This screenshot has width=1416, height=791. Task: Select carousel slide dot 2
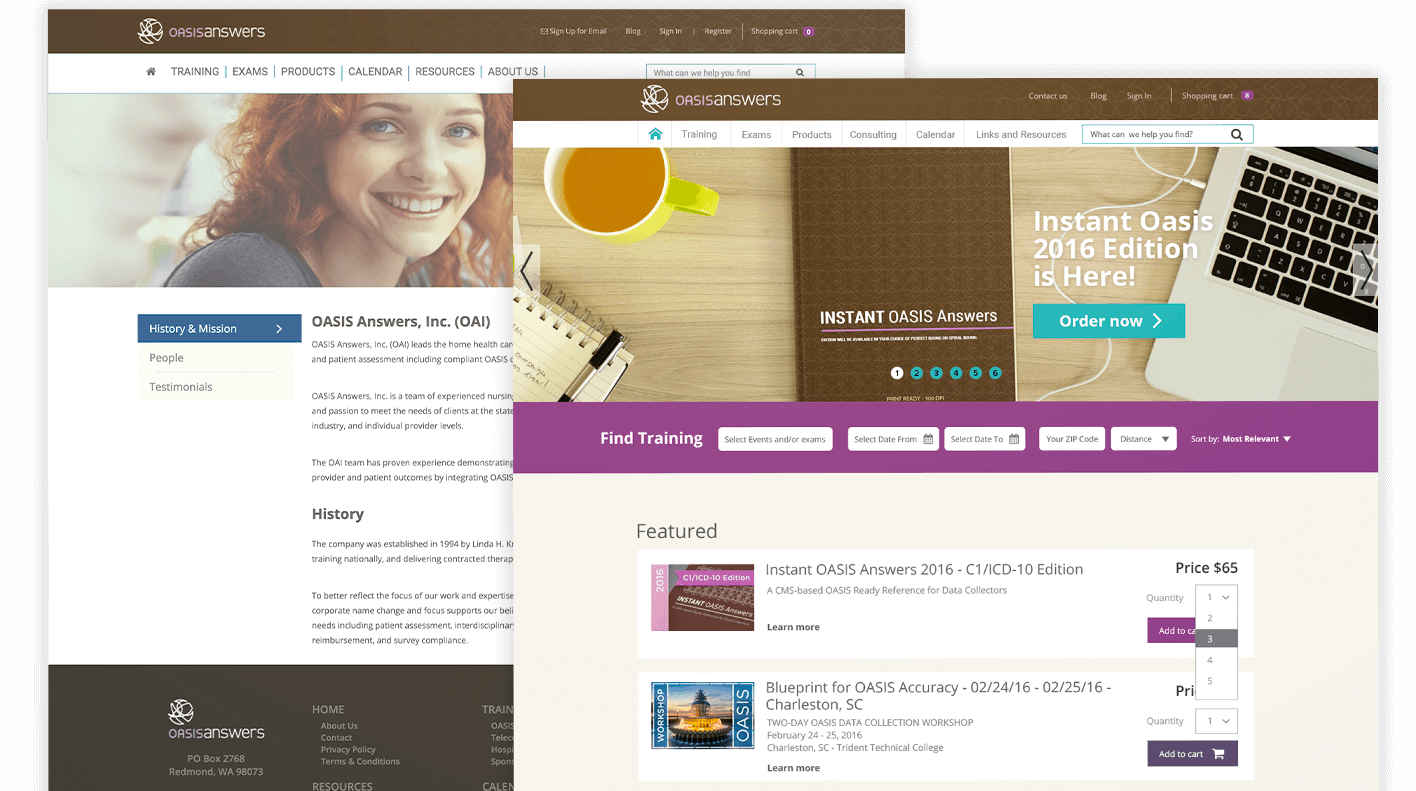click(x=917, y=373)
